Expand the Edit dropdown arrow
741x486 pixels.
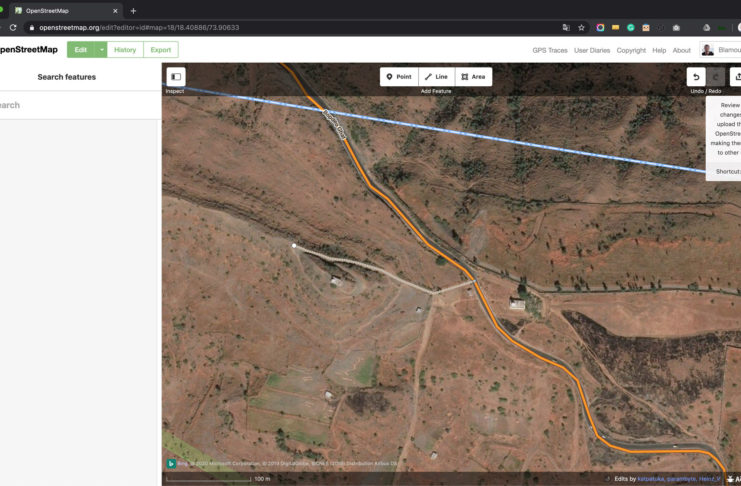(101, 50)
